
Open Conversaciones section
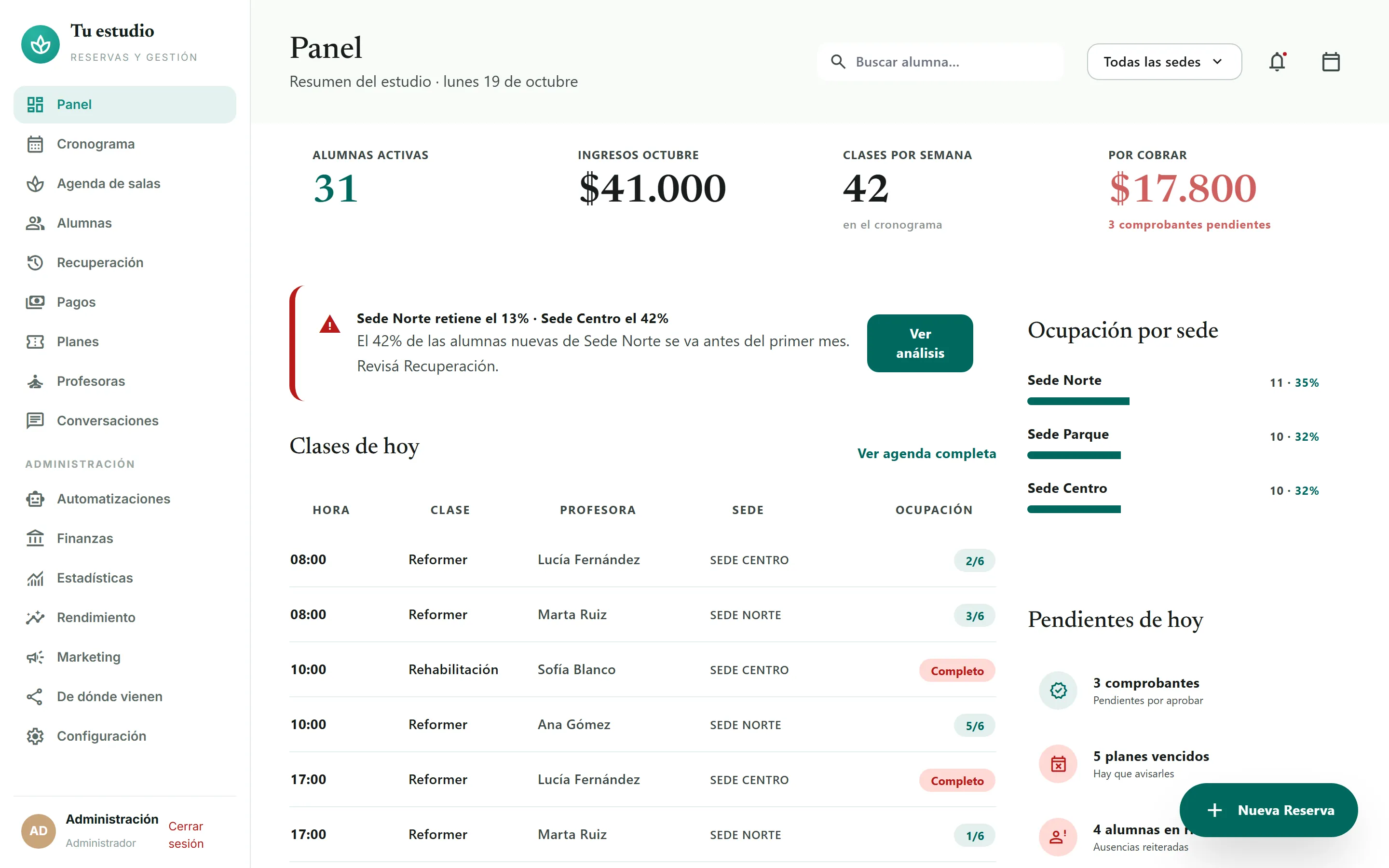[124, 421]
